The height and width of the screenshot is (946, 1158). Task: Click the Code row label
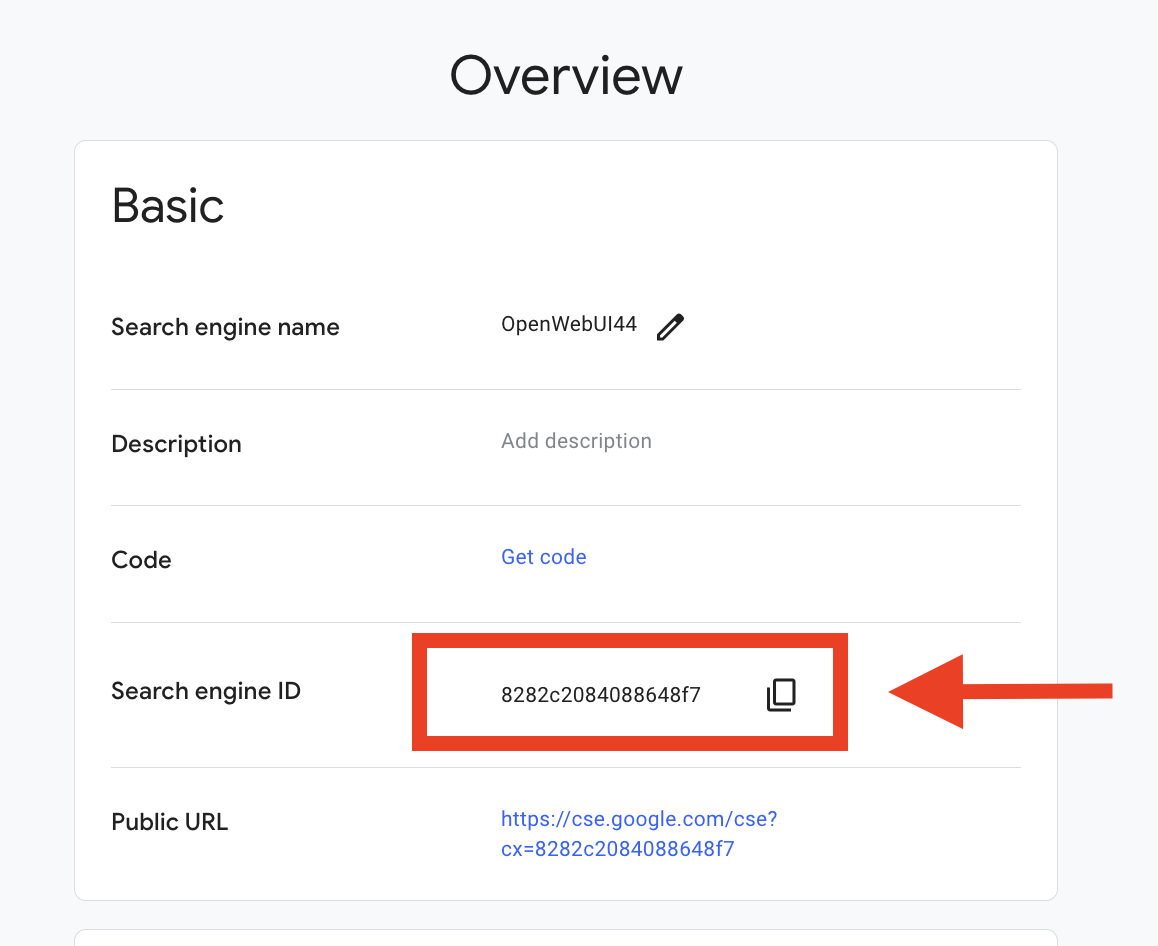click(141, 560)
